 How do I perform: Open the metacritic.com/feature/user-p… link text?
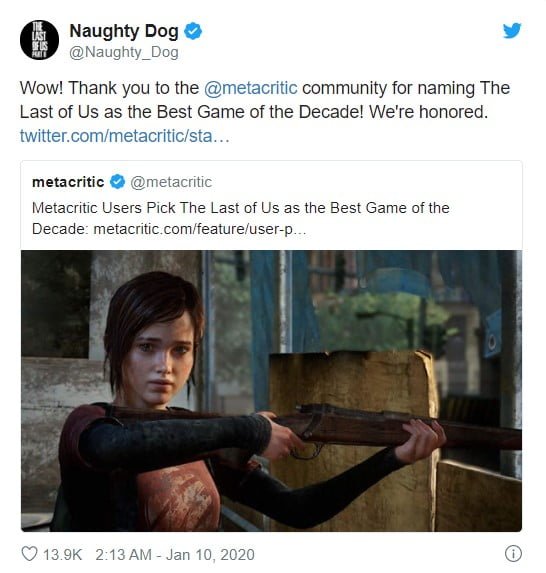pyautogui.click(x=200, y=229)
